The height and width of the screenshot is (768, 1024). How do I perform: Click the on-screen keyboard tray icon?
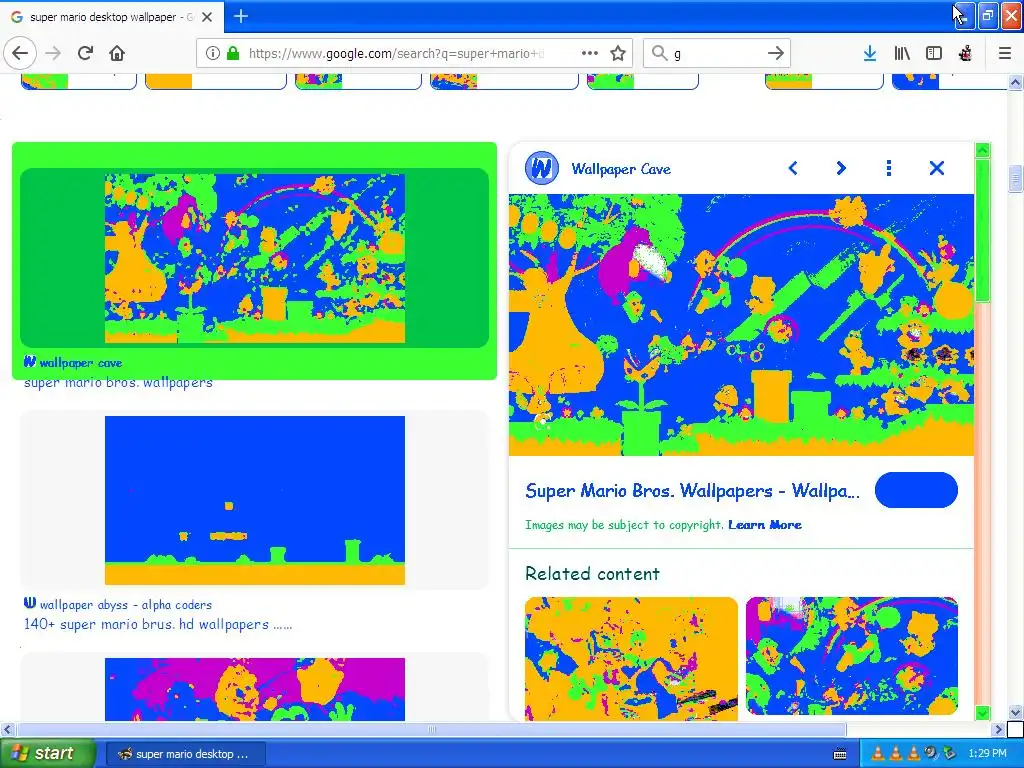tap(840, 754)
